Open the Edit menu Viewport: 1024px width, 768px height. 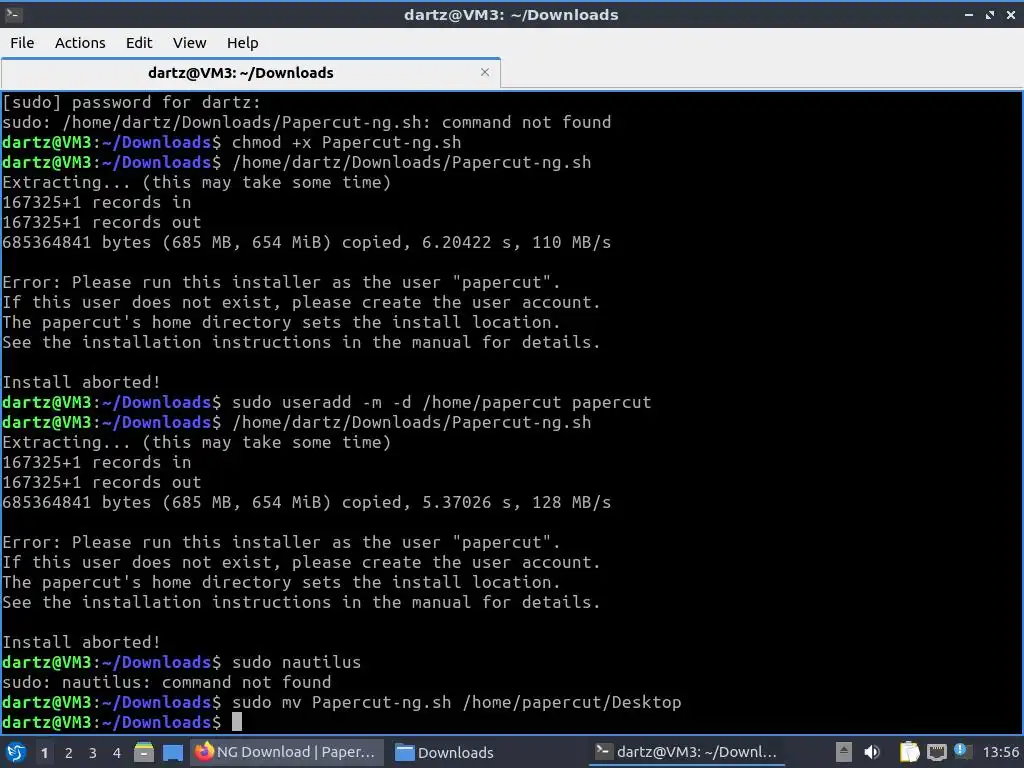point(138,43)
